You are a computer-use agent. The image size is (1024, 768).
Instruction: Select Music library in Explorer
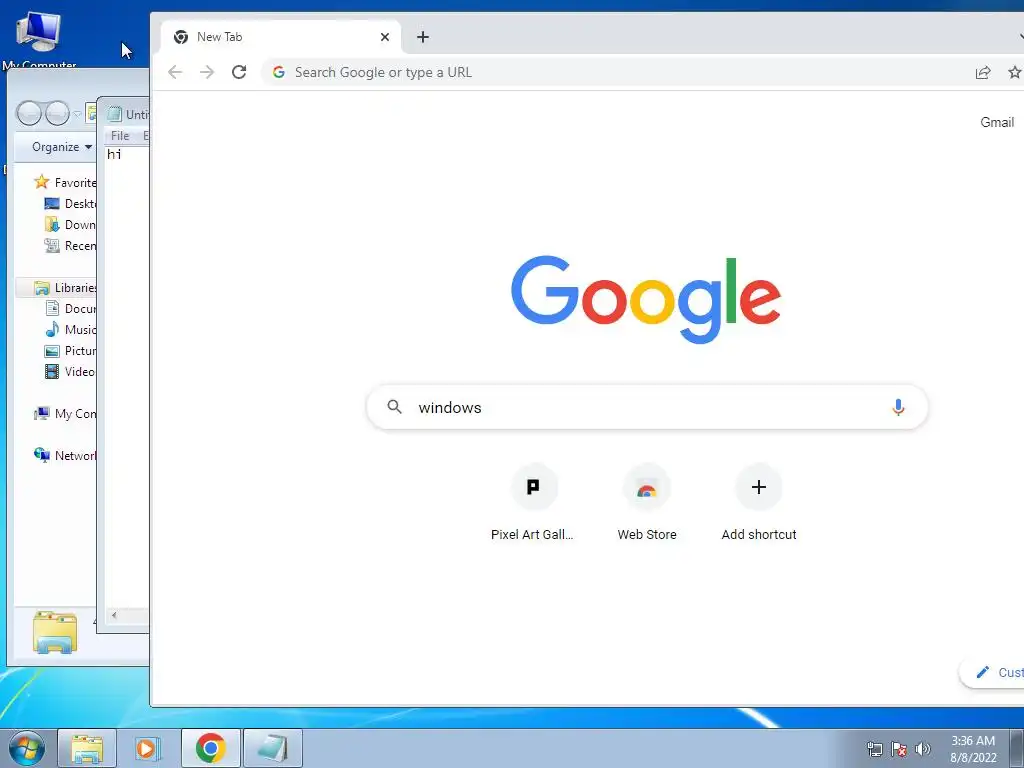tap(70, 329)
